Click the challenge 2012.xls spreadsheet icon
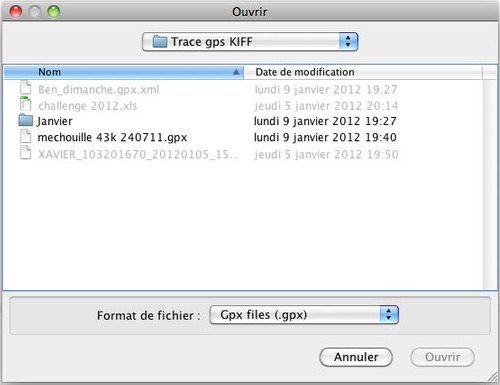500x385 pixels. tap(26, 104)
